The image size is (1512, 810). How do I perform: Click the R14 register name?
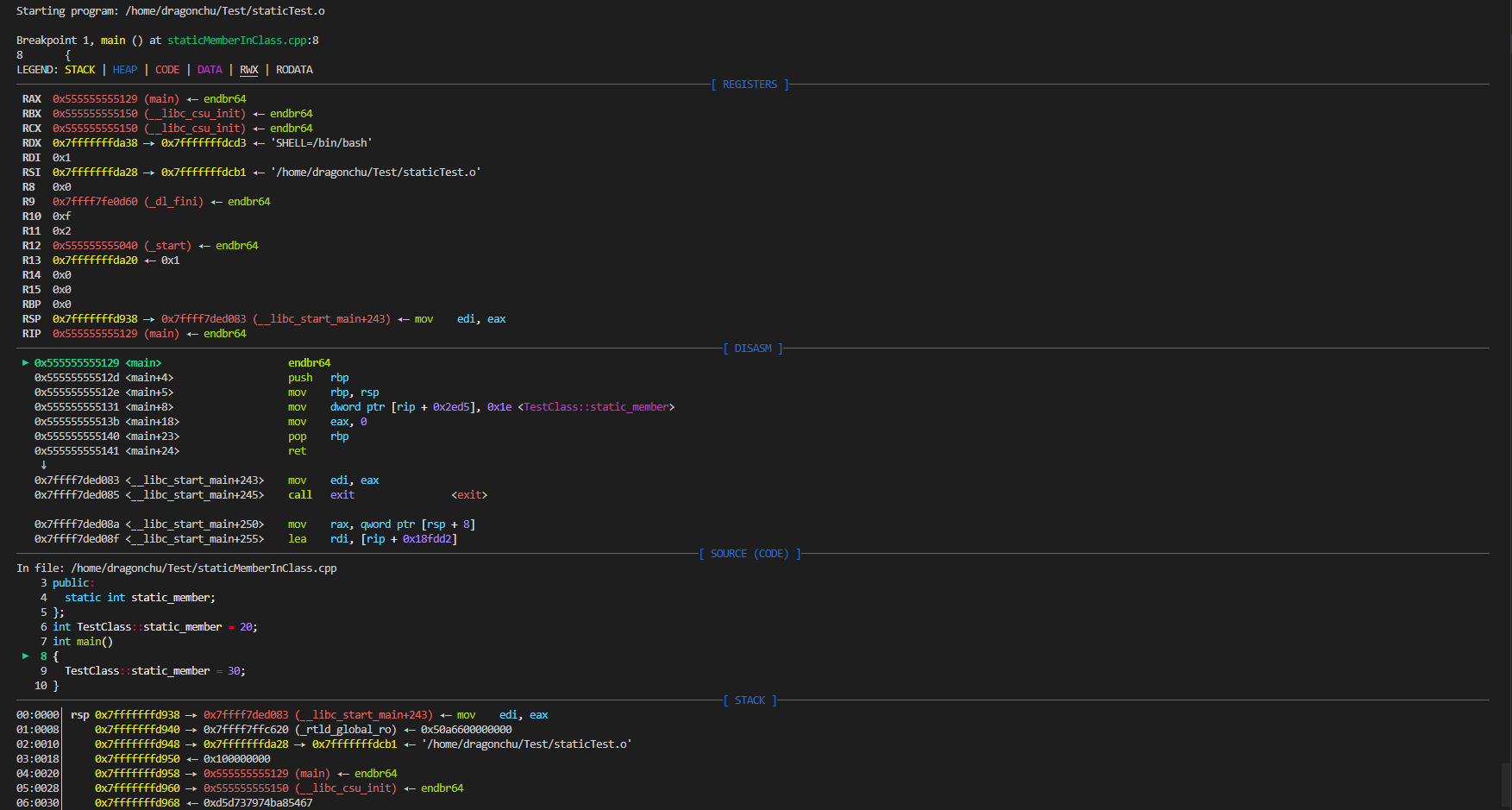32,275
